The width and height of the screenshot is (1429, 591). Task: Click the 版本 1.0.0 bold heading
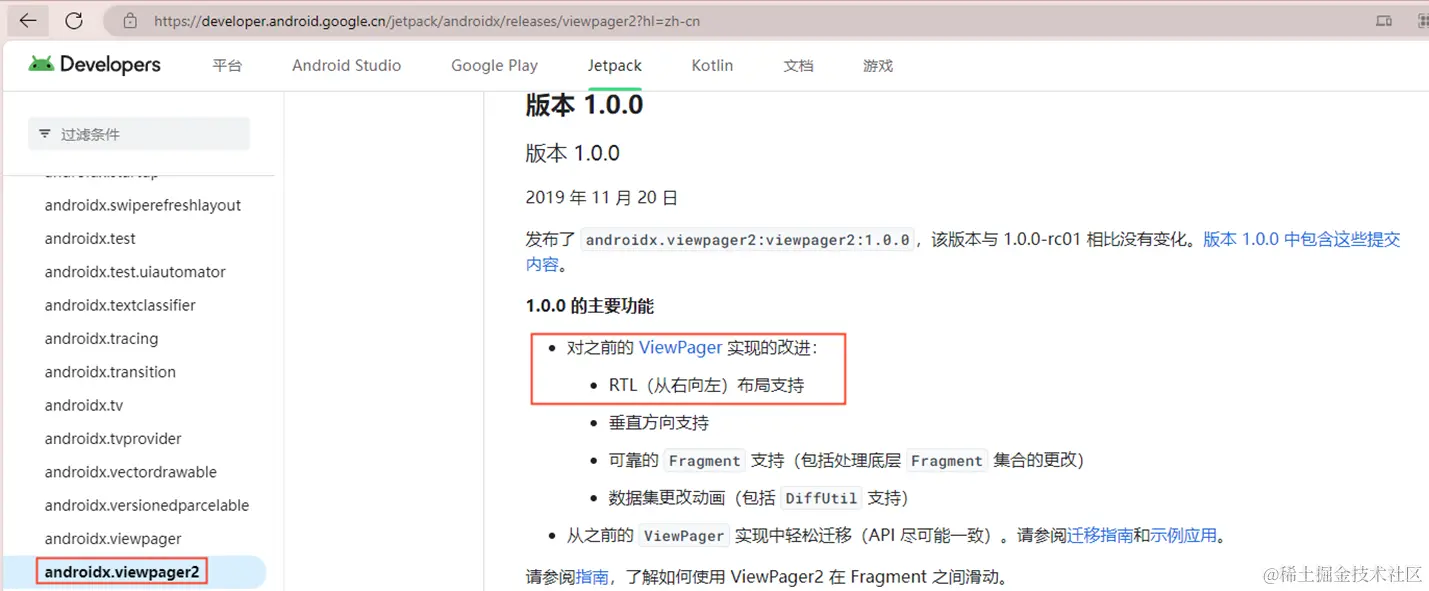tap(584, 104)
